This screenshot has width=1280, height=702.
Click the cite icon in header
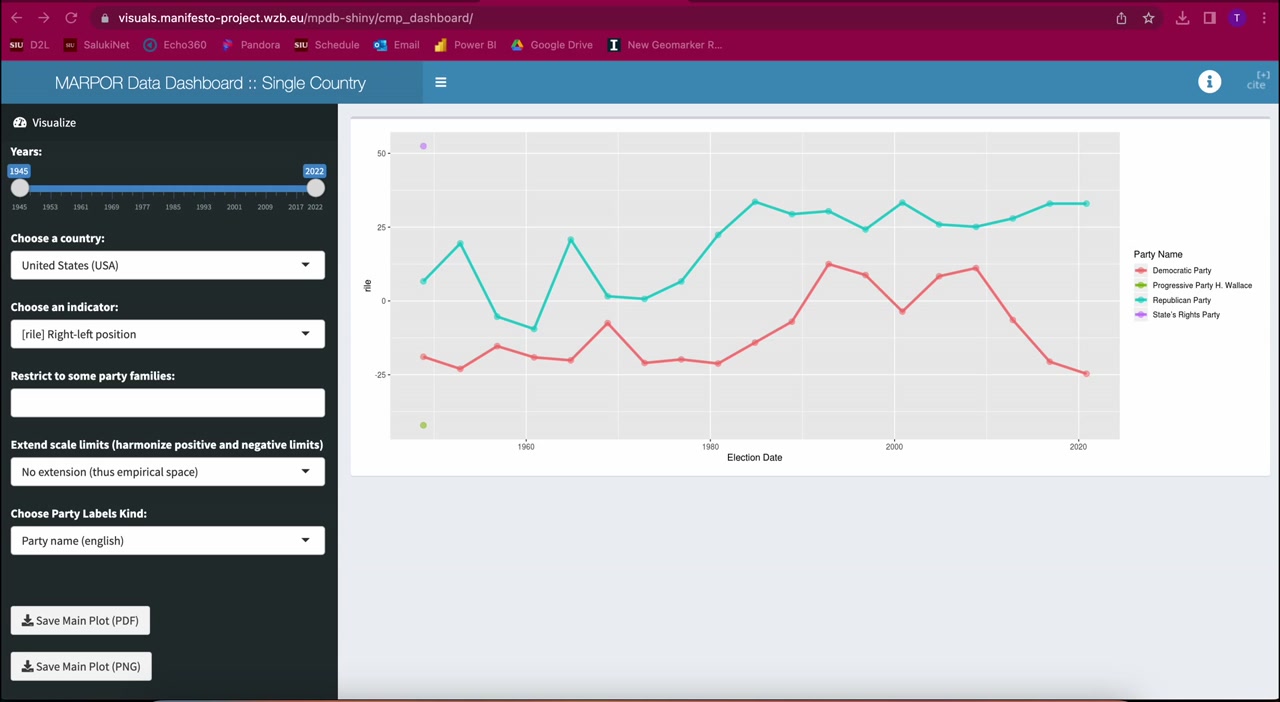pyautogui.click(x=1257, y=81)
